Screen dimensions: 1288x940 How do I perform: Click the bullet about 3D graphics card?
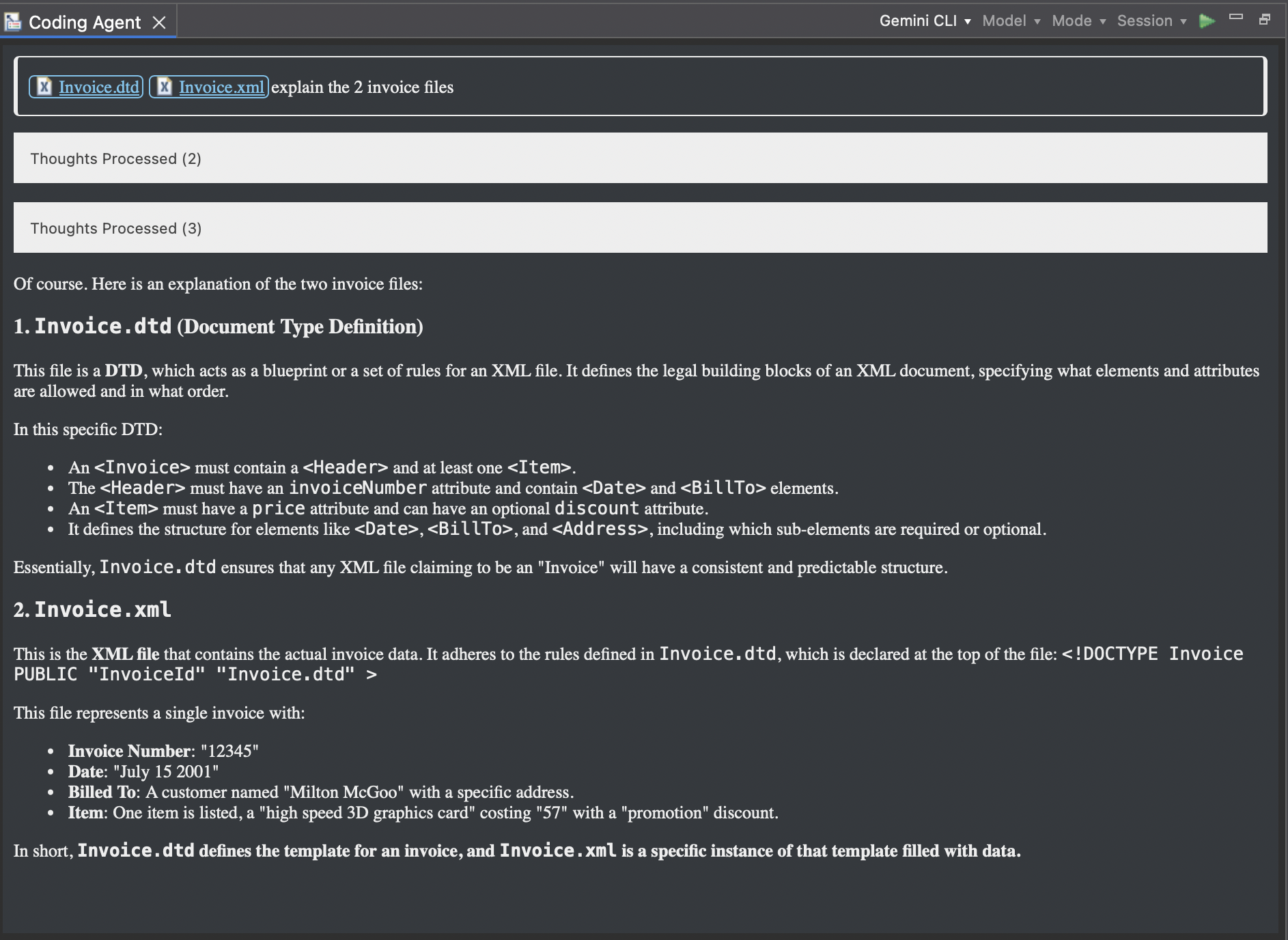tap(423, 812)
